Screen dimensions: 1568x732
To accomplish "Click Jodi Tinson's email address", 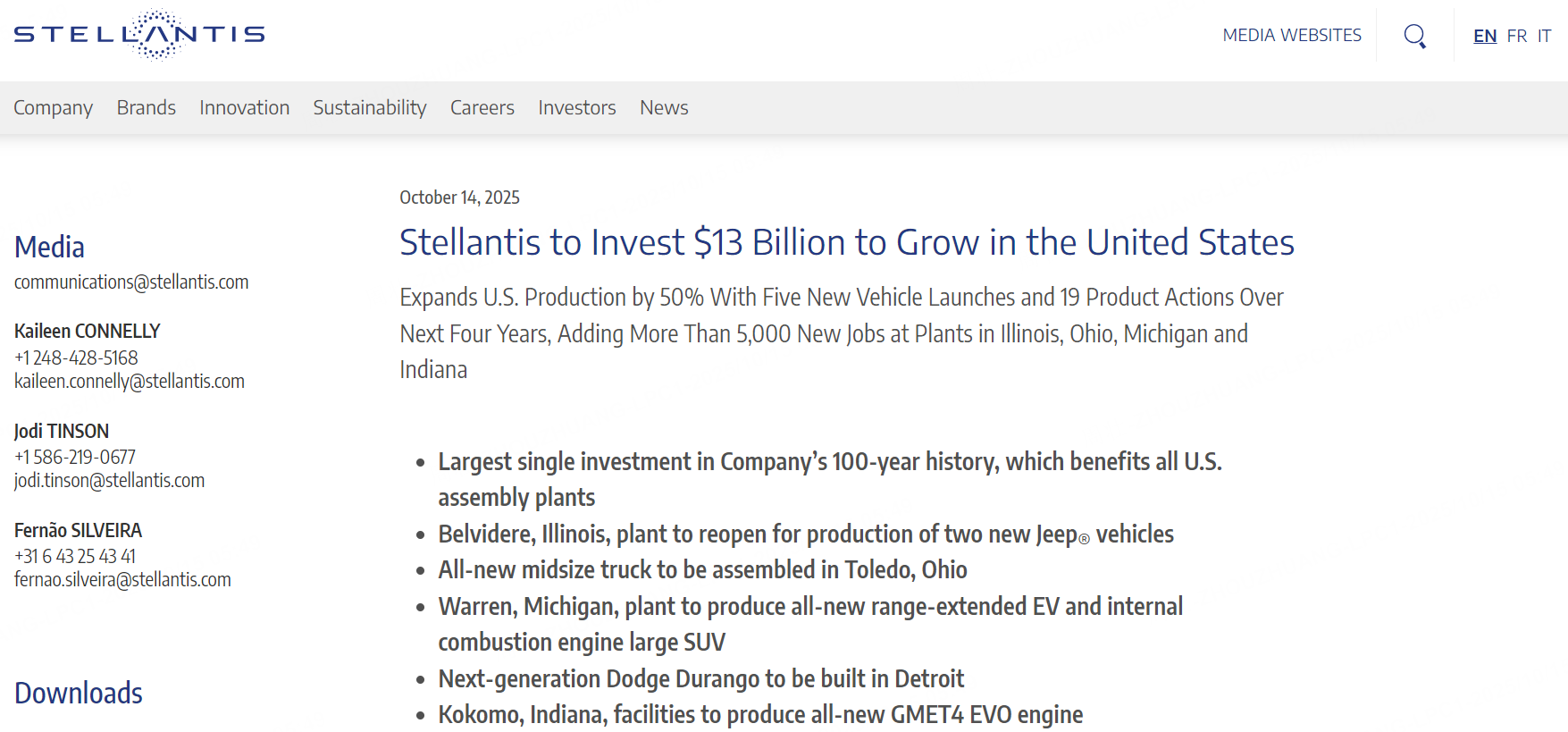I will [109, 481].
